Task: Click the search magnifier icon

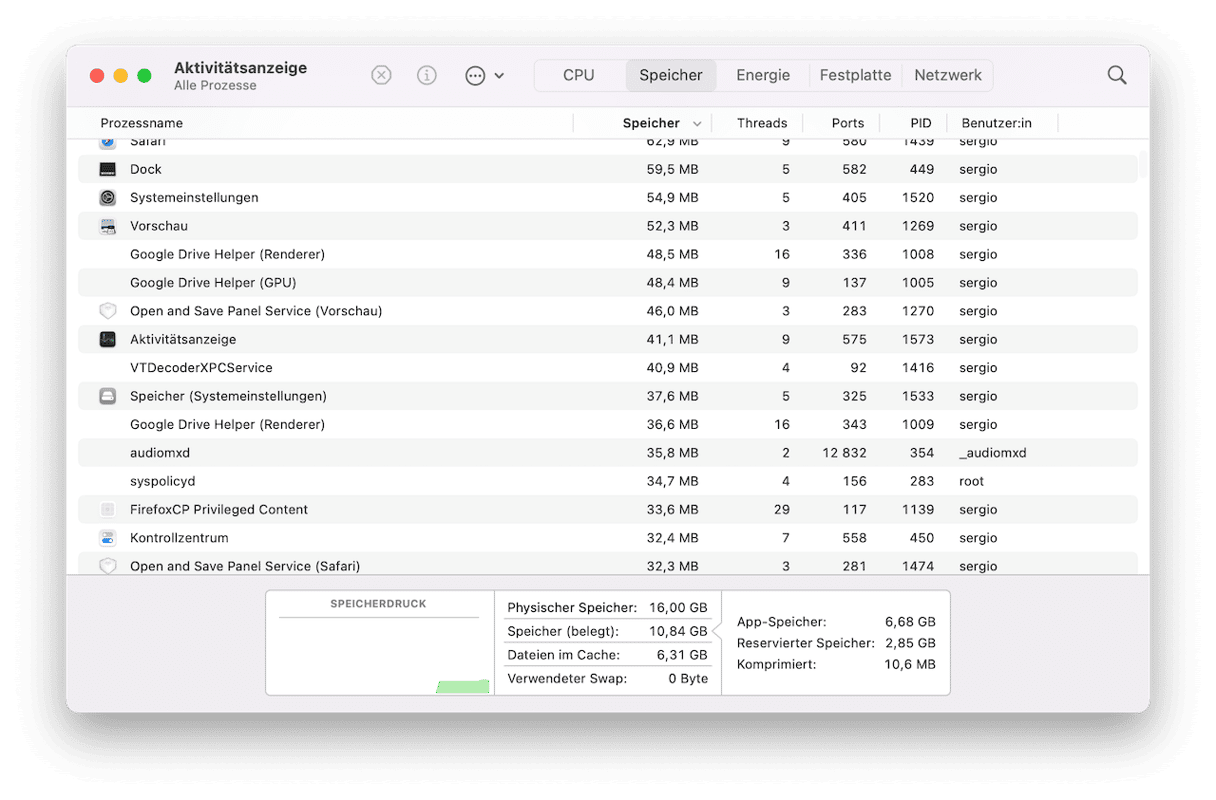Action: tap(1117, 75)
